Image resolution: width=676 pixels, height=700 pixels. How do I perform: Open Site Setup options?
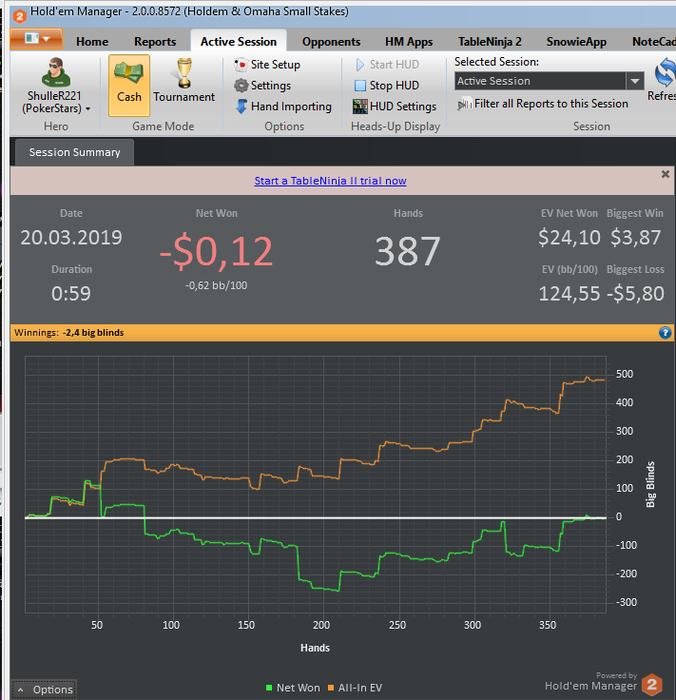tap(267, 65)
